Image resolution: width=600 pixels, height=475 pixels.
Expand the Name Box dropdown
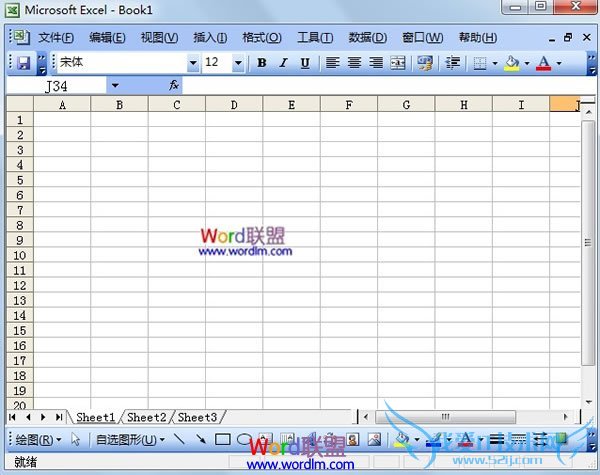coord(115,86)
